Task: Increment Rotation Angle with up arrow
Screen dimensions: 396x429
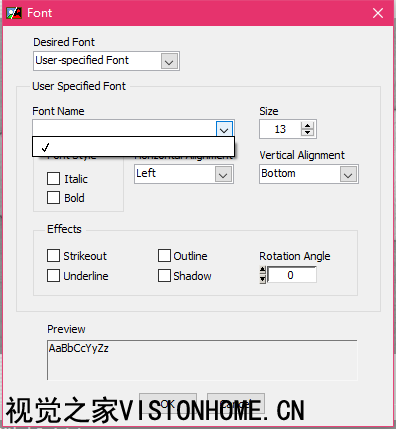Action: [263, 270]
